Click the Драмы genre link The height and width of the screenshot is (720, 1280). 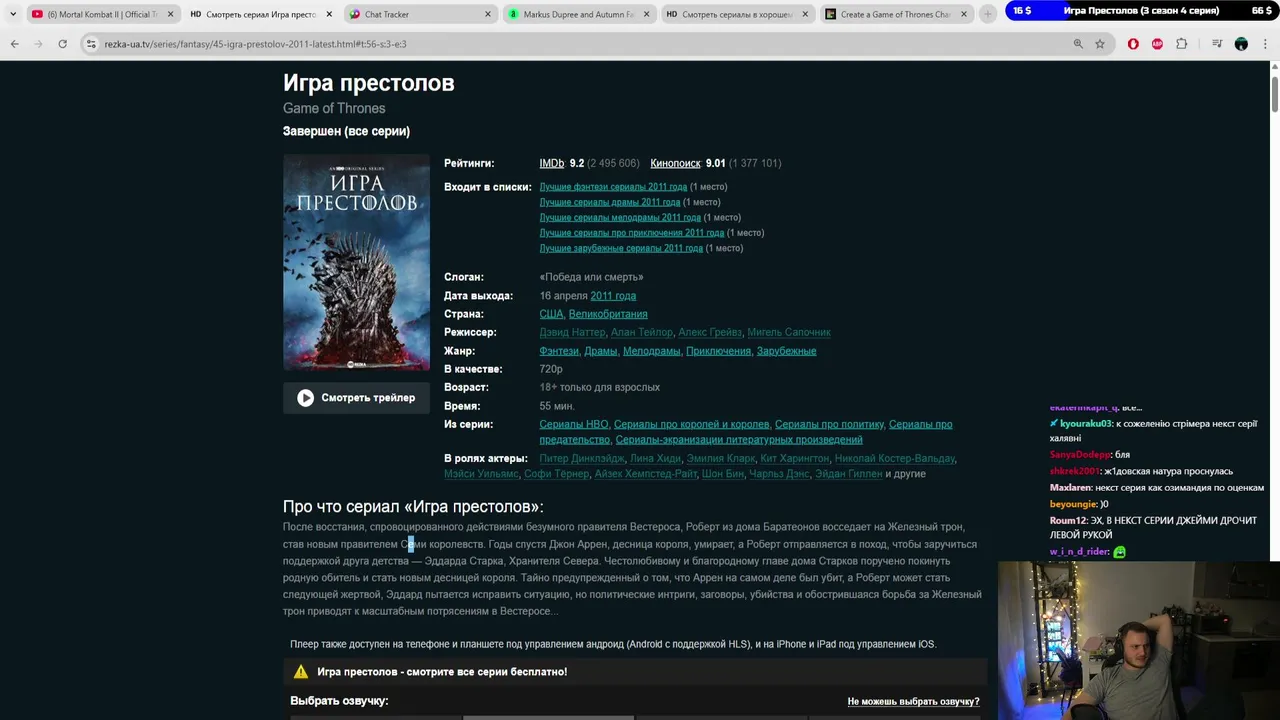point(601,351)
